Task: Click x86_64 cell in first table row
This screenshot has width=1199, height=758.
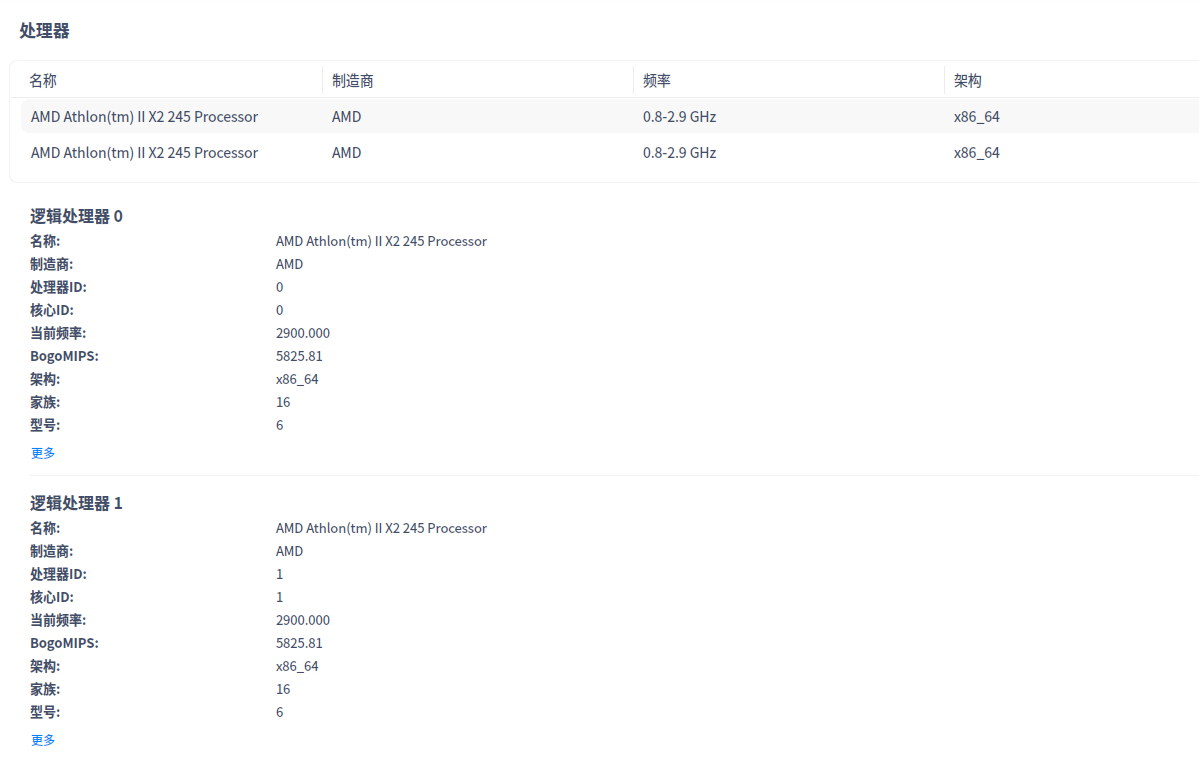Action: point(976,116)
